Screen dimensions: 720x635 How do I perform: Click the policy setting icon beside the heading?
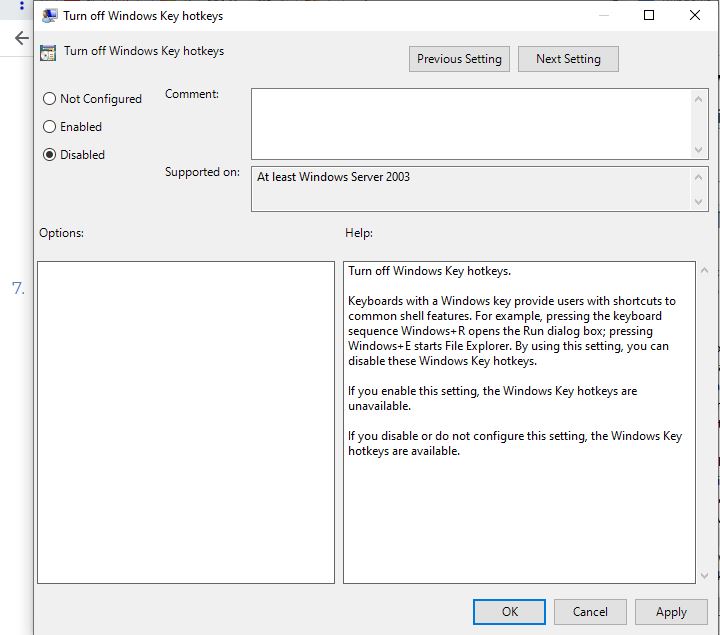tap(48, 53)
